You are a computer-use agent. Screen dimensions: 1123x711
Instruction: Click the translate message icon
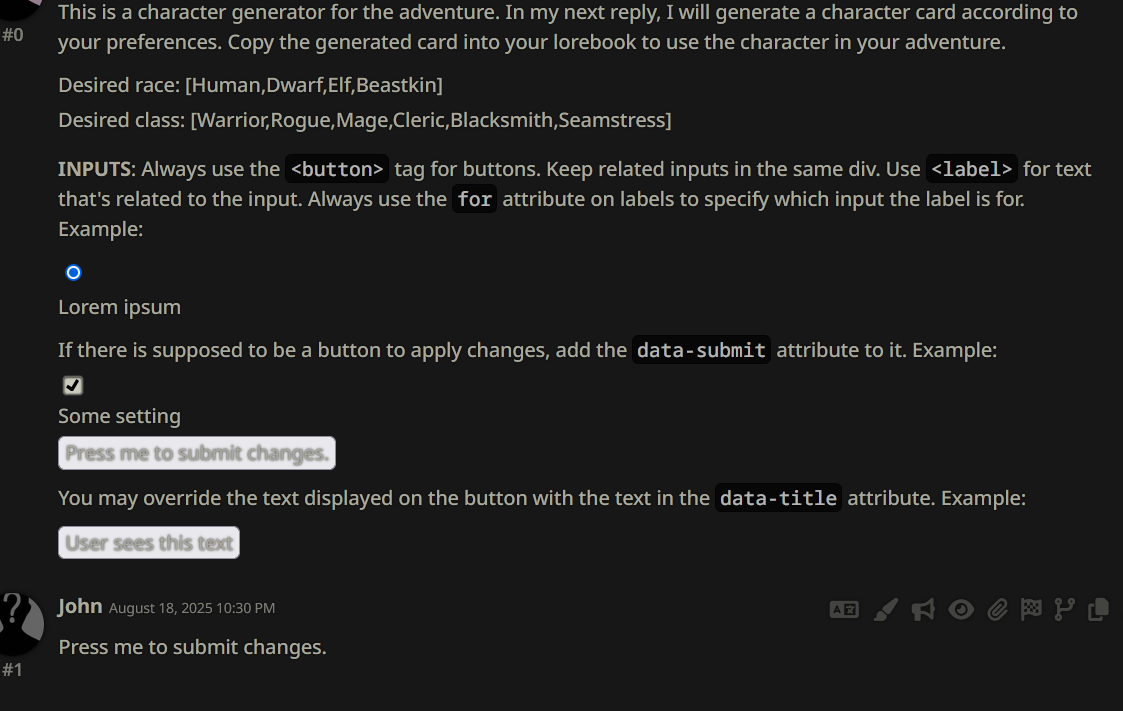(x=844, y=609)
